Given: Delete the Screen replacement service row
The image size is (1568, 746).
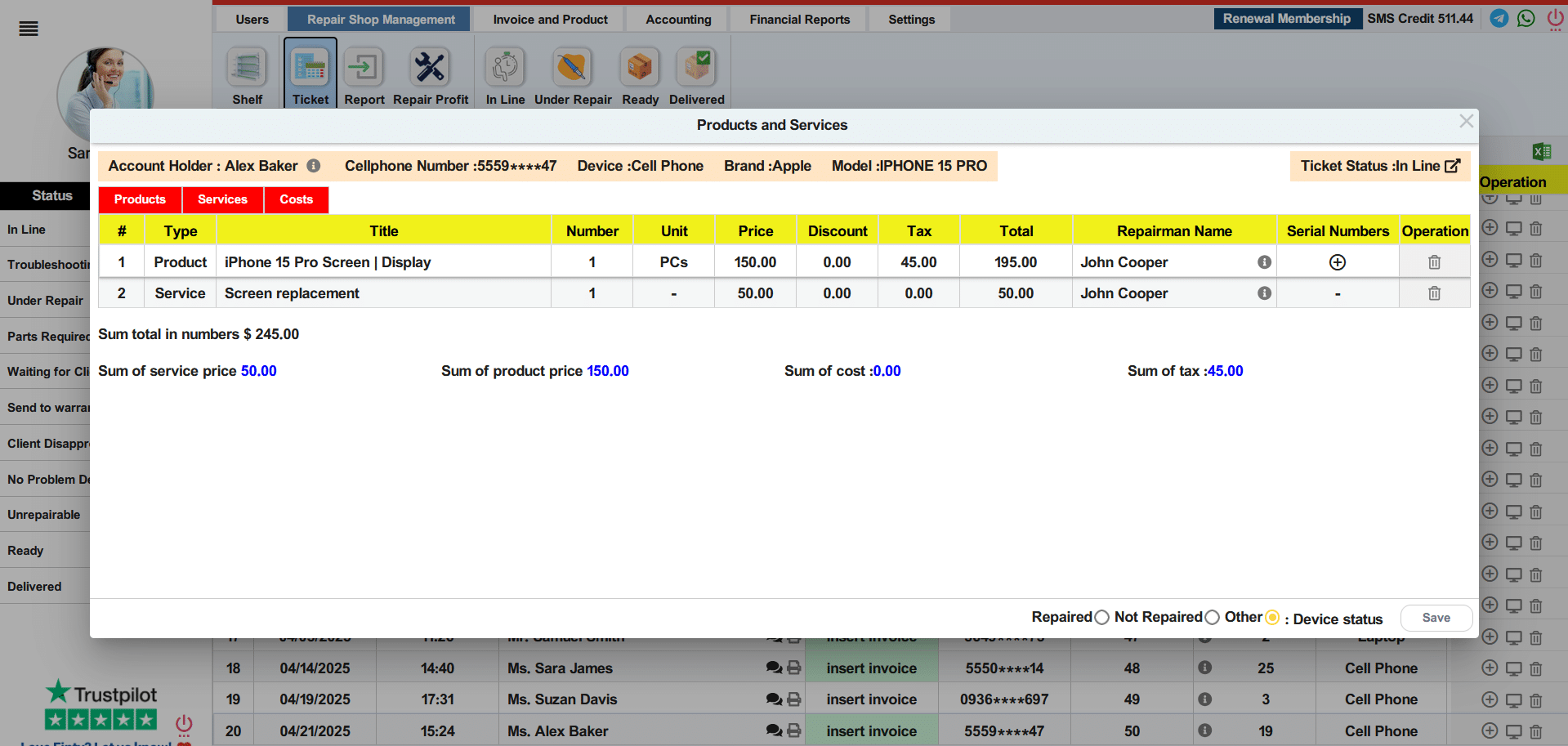Looking at the screenshot, I should tap(1434, 293).
